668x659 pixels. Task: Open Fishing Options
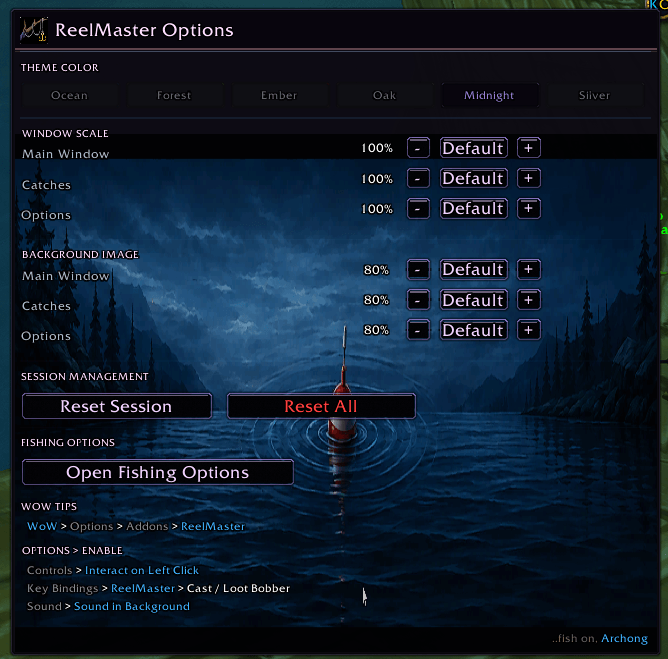point(158,472)
